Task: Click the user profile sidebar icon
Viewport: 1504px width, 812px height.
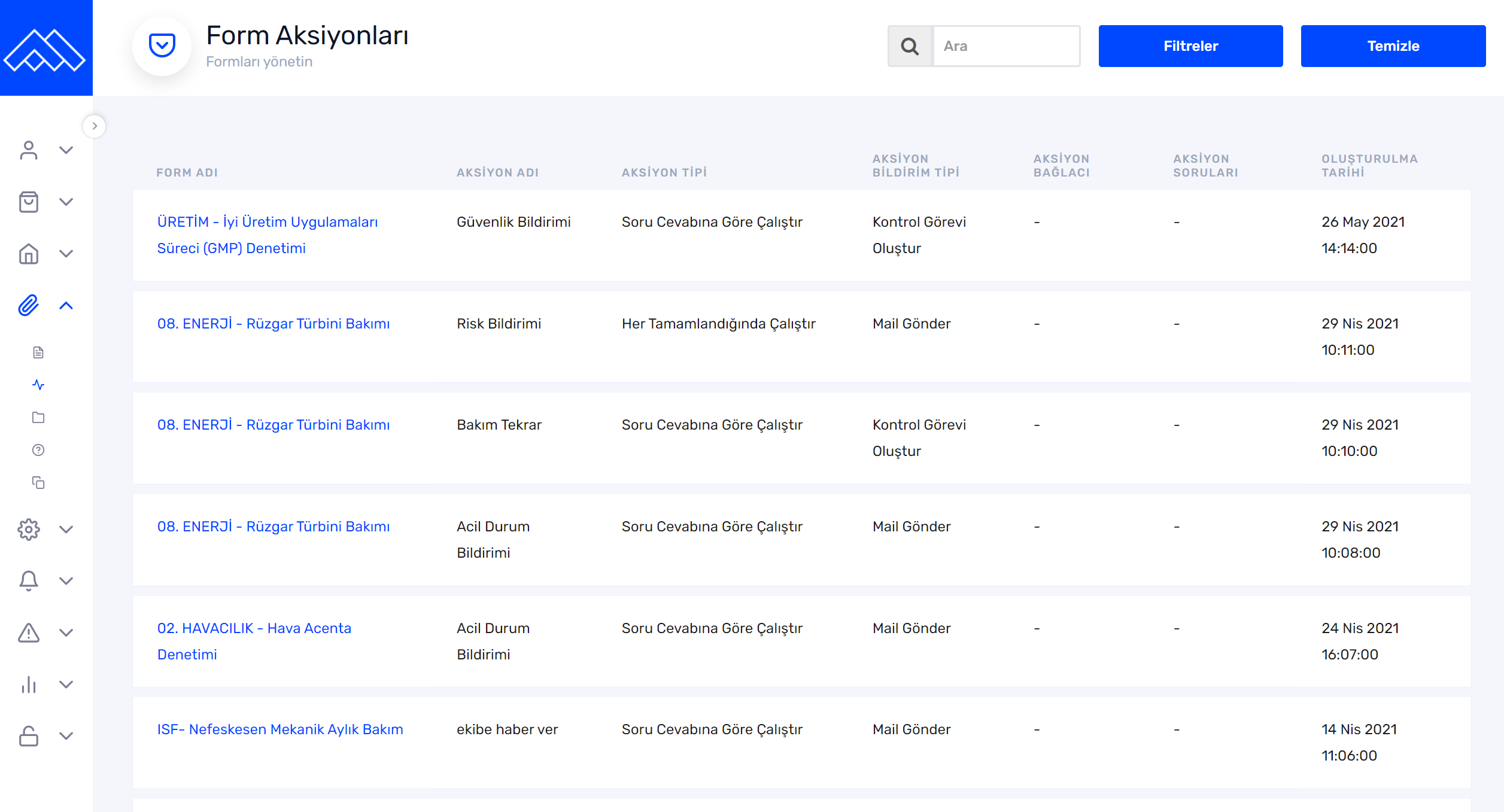Action: point(28,150)
